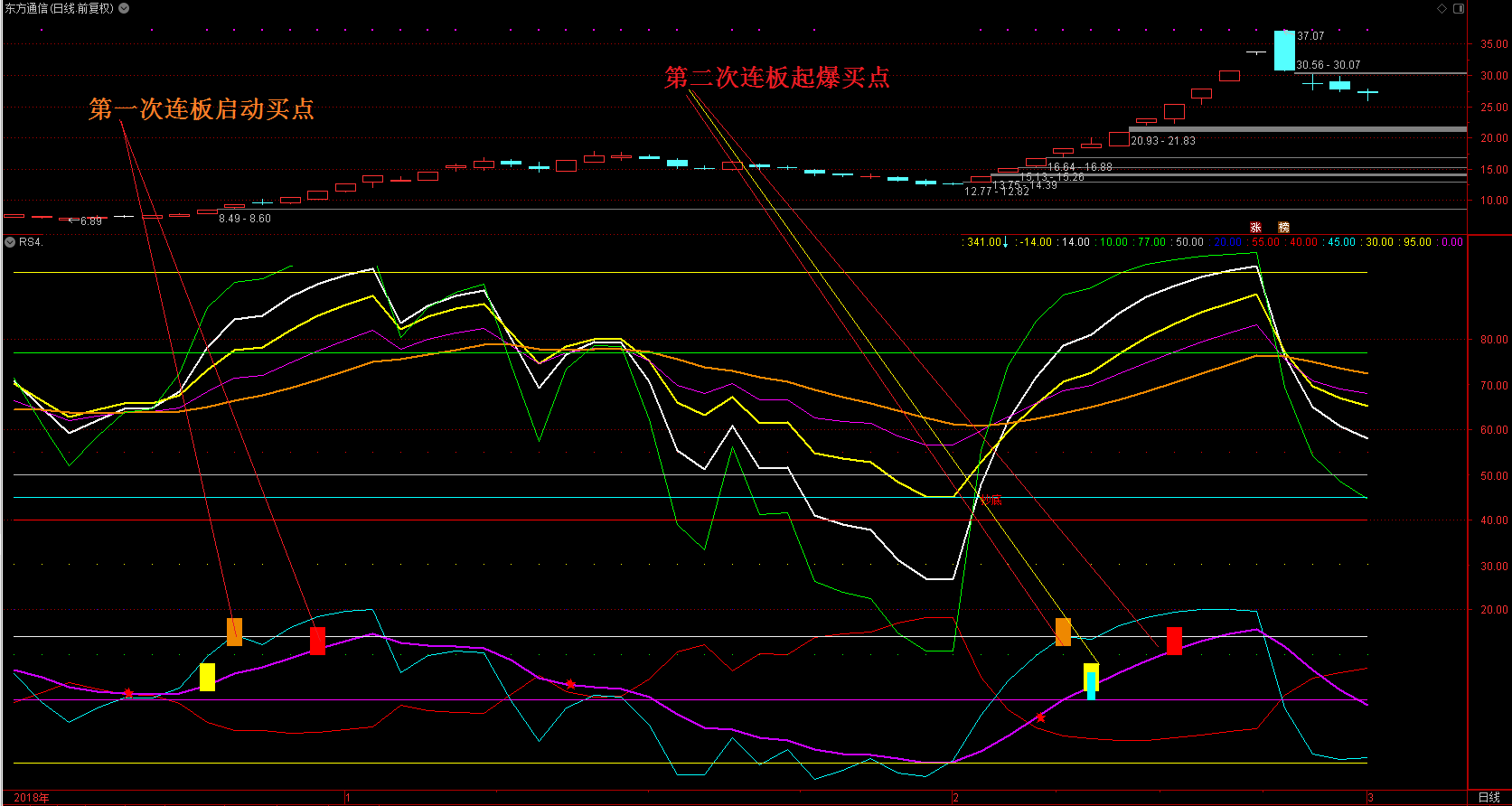Click red indicator value 55.00
The width and height of the screenshot is (1512, 806).
click(1265, 242)
